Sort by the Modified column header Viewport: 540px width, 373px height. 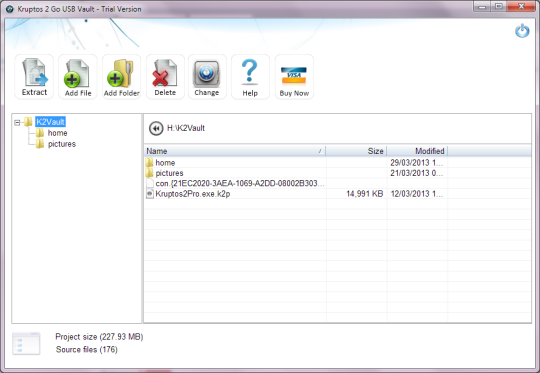(417, 151)
